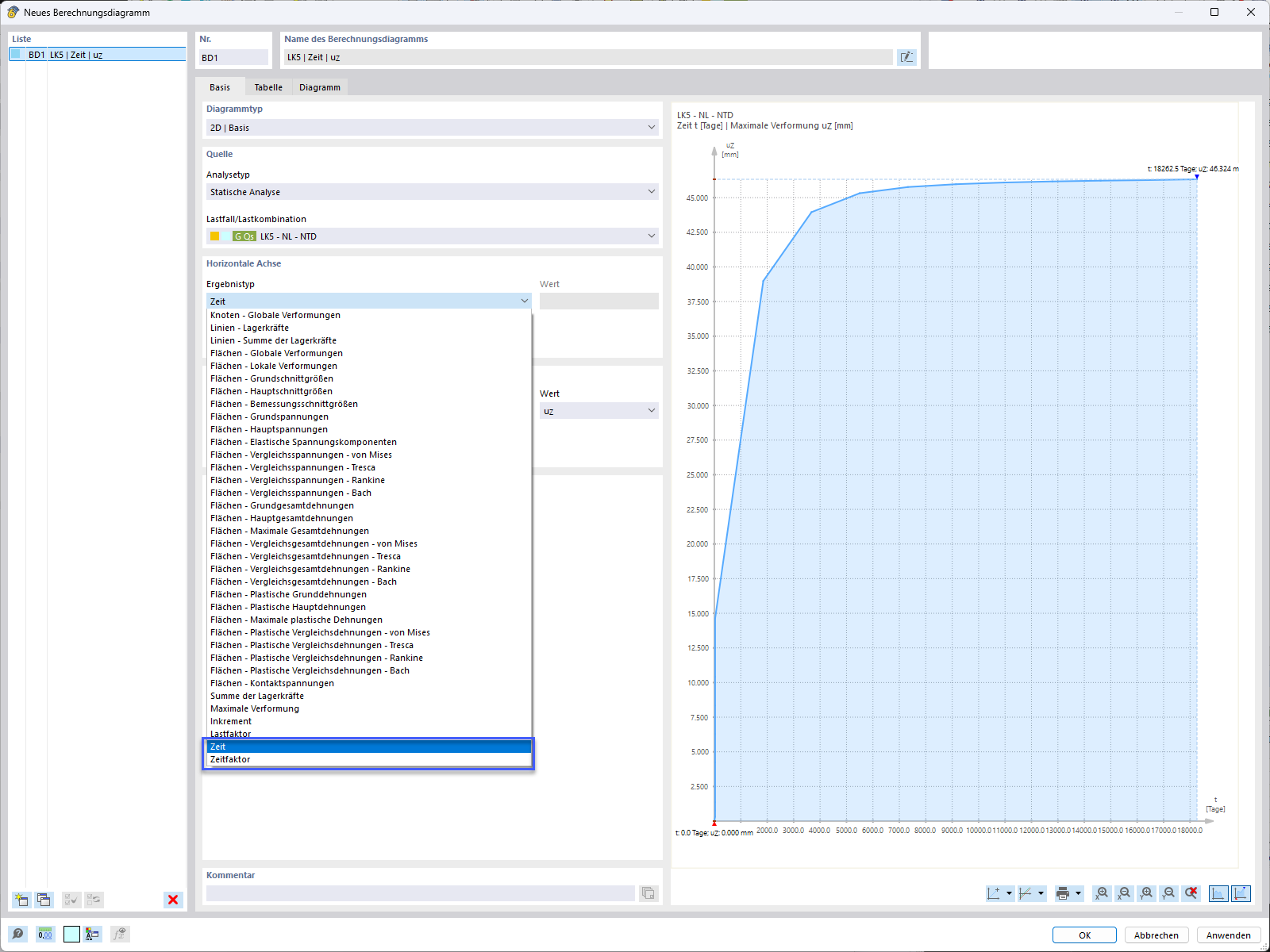Zoom in on the X axis
The image size is (1270, 952).
pyautogui.click(x=1102, y=893)
